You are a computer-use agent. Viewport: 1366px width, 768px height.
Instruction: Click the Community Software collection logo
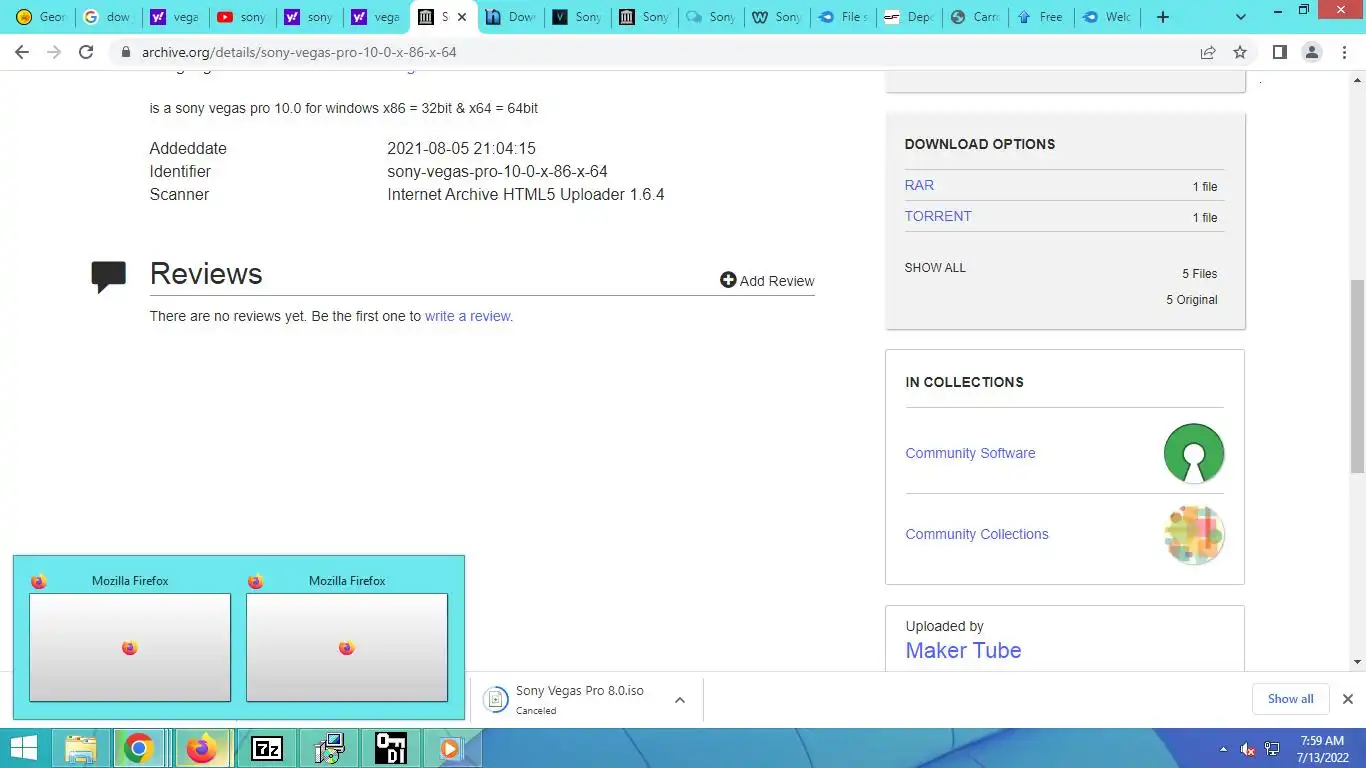1194,453
